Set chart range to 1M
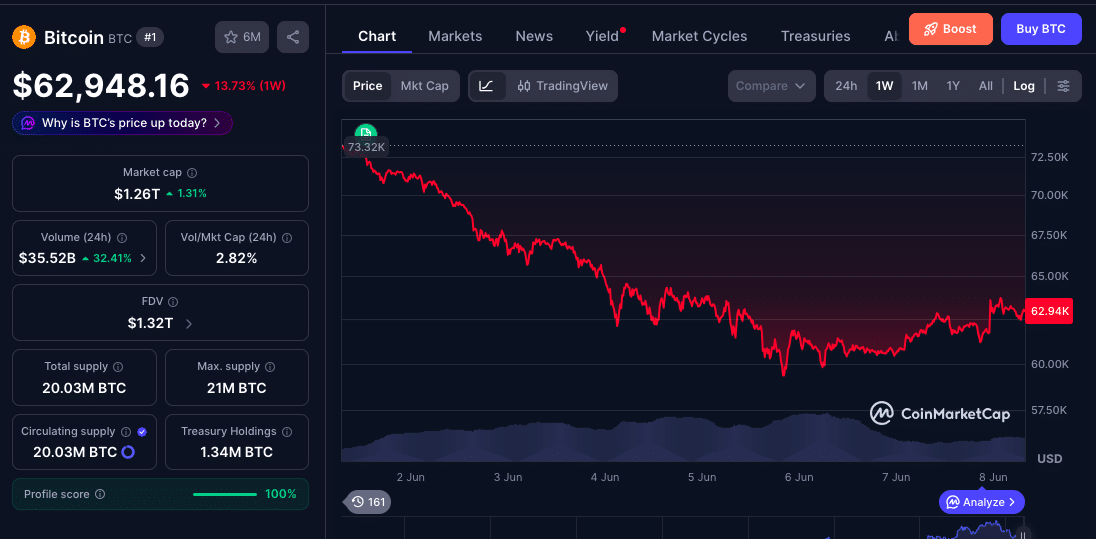The width and height of the screenshot is (1096, 539). click(920, 86)
